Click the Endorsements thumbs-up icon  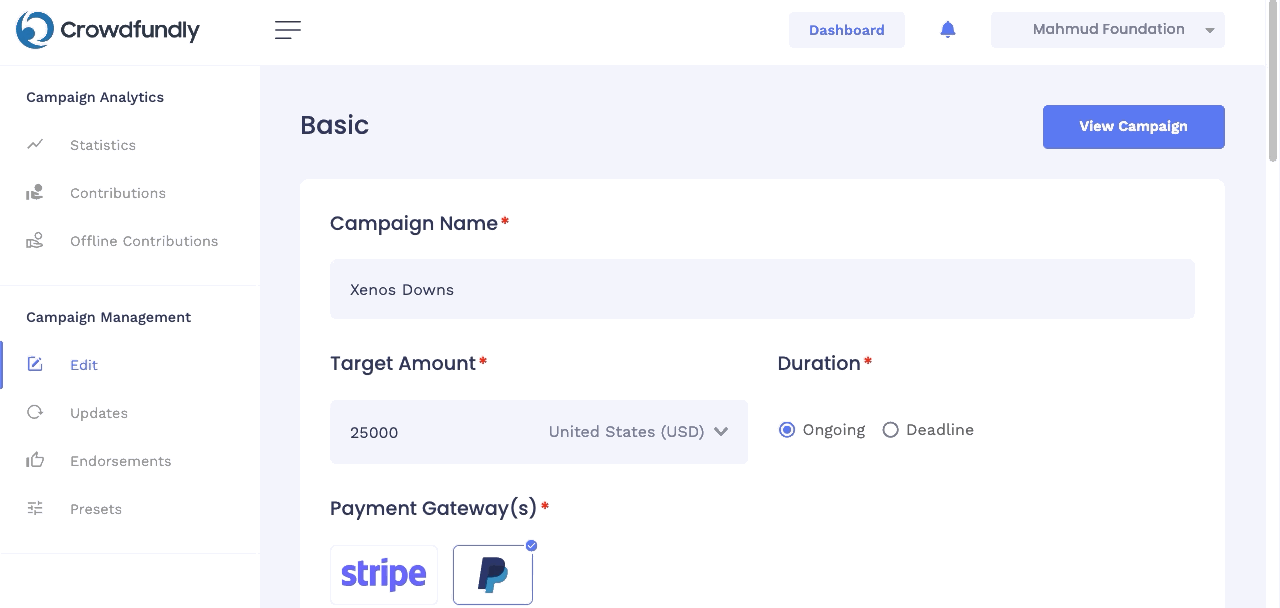[35, 460]
